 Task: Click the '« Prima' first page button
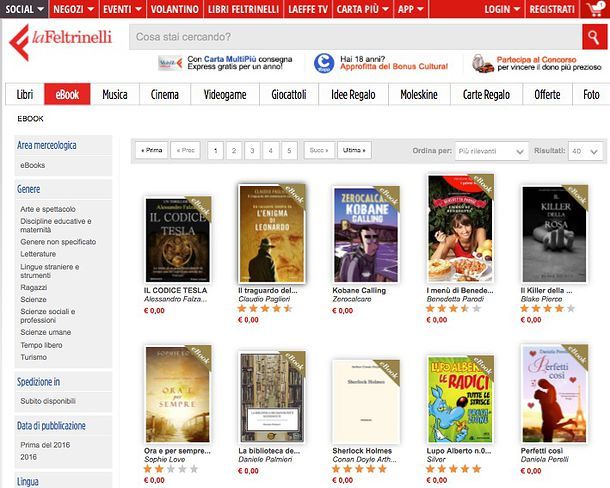click(x=152, y=150)
